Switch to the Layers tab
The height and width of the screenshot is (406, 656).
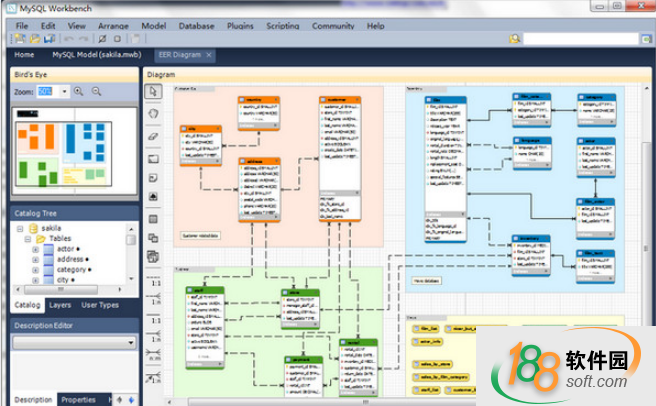60,305
